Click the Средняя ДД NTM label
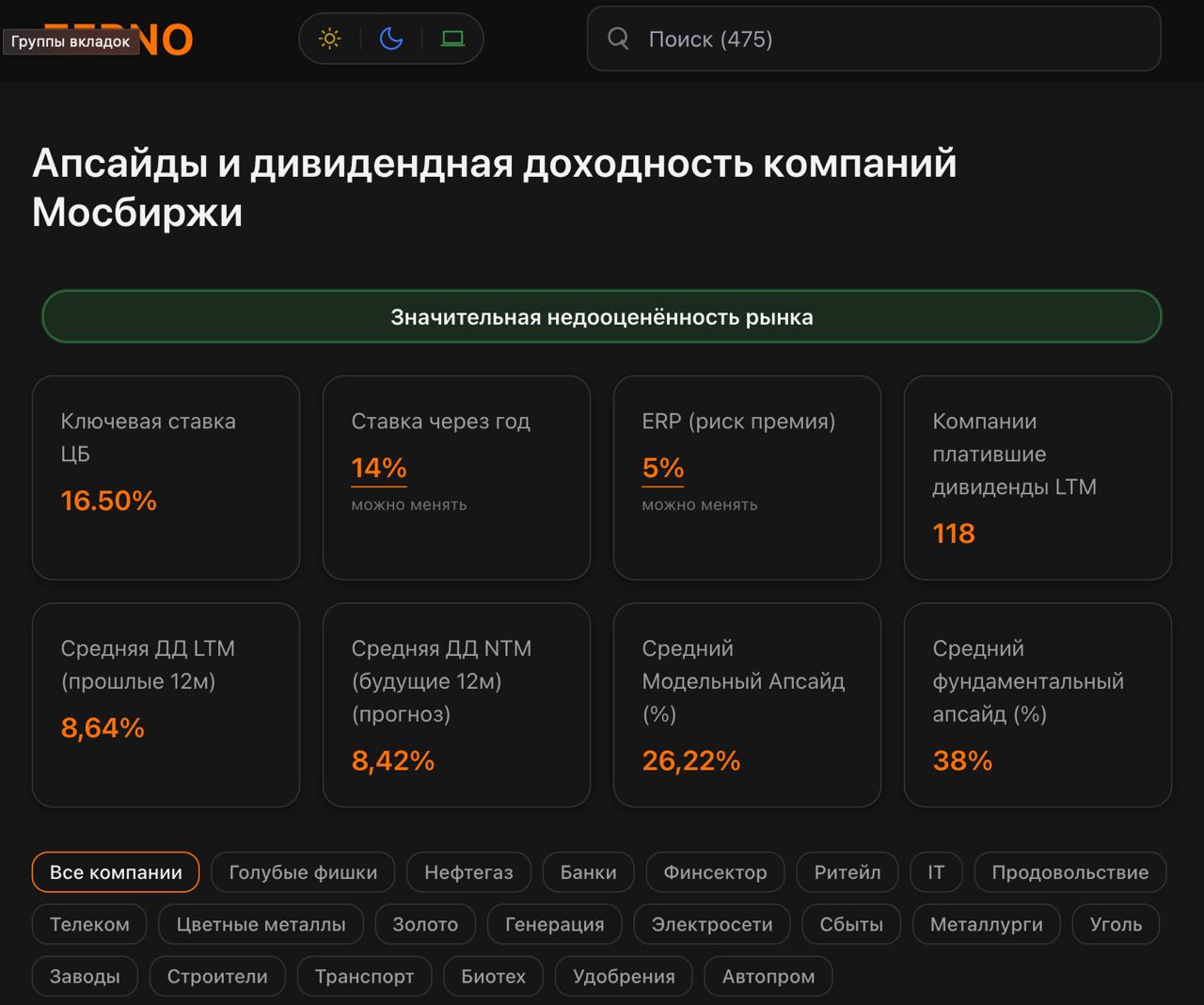Viewport: 1204px width, 1005px height. tap(441, 680)
